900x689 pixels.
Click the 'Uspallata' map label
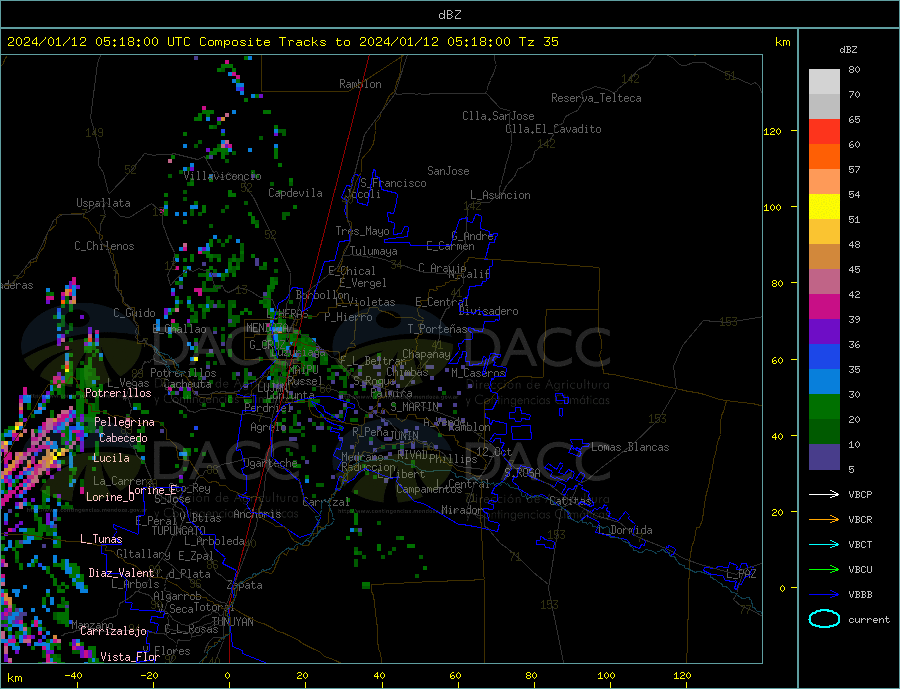pos(103,203)
